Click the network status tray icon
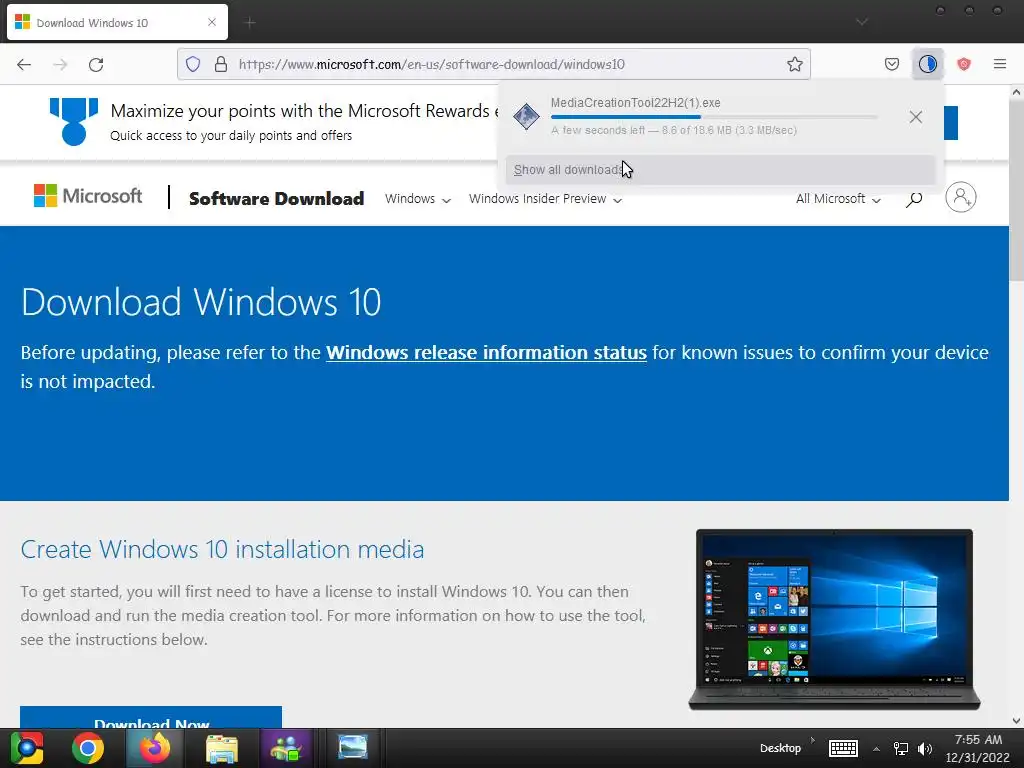The image size is (1024, 768). click(901, 749)
